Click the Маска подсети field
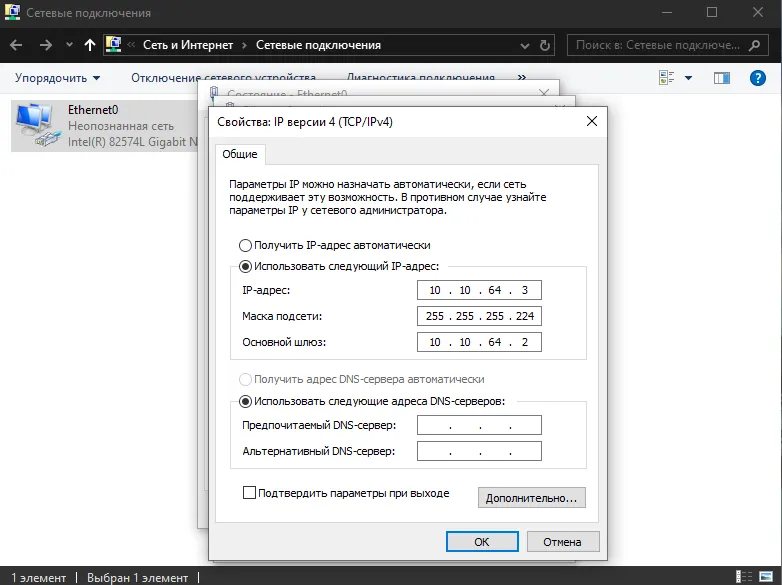 pos(479,316)
